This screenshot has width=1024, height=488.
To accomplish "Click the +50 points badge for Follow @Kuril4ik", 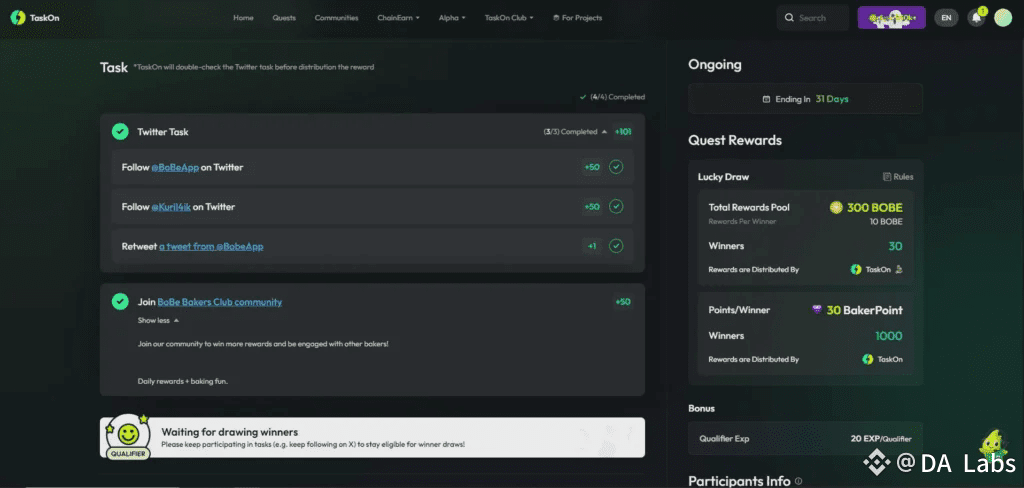I will click(592, 206).
